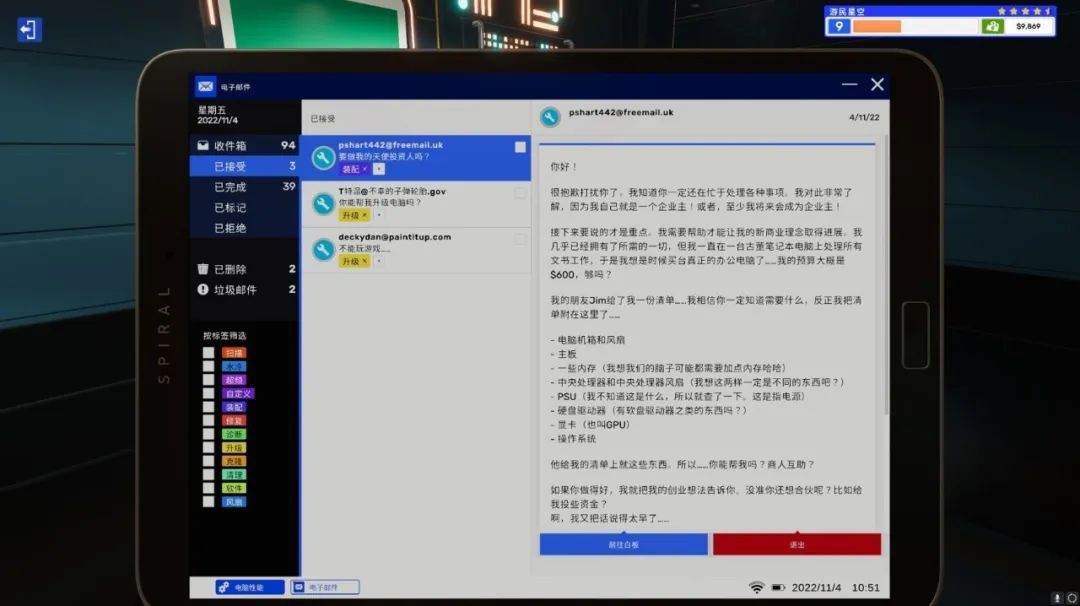Check the select box on the T特温 .gov email

[520, 194]
